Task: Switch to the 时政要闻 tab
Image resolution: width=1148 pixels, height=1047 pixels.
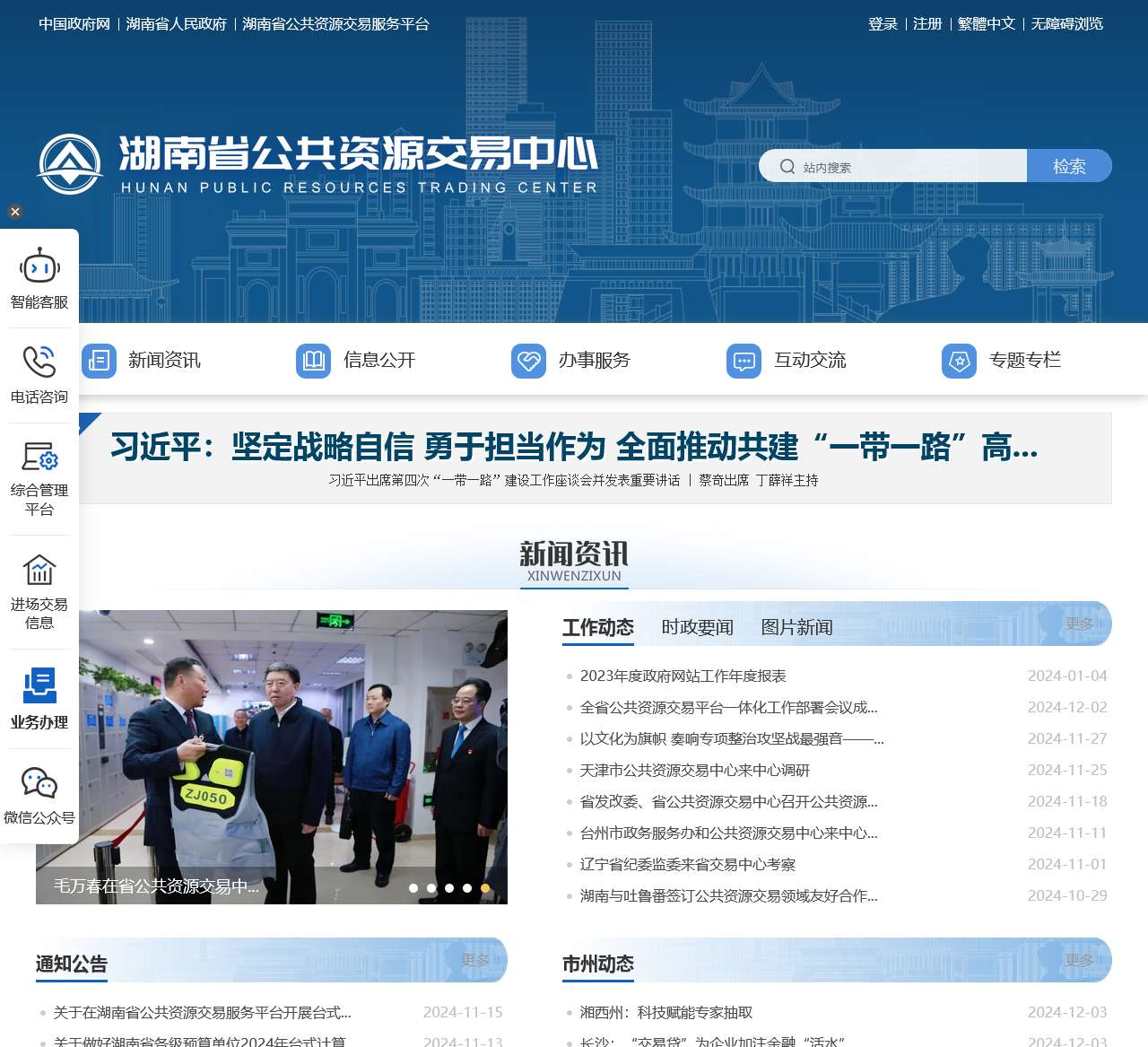Action: click(698, 627)
